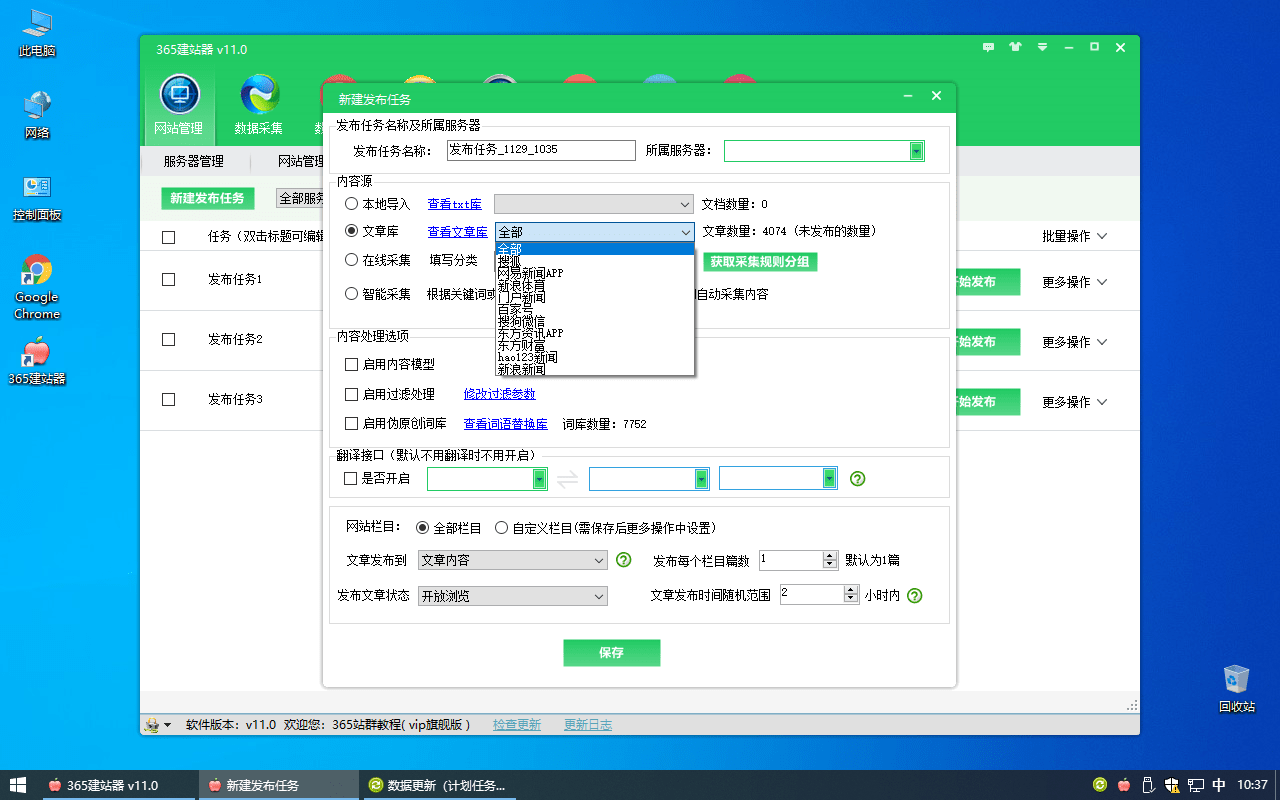Click the 保存 button
The height and width of the screenshot is (800, 1280).
(611, 653)
